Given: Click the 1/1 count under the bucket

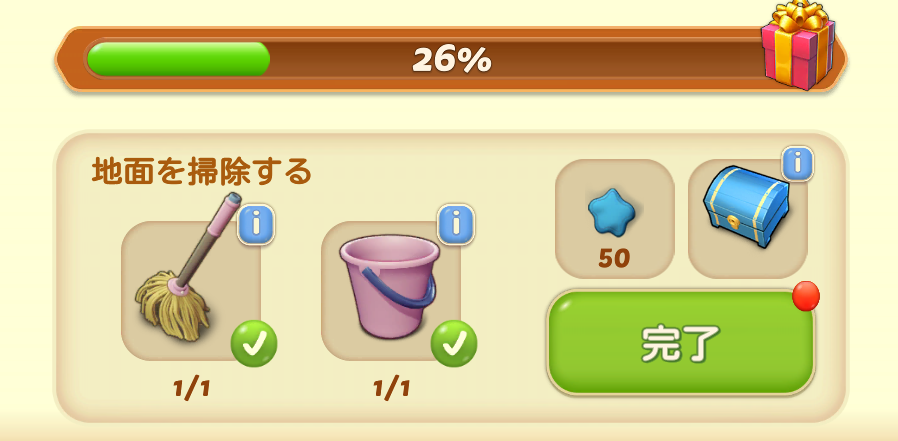Looking at the screenshot, I should coord(392,389).
